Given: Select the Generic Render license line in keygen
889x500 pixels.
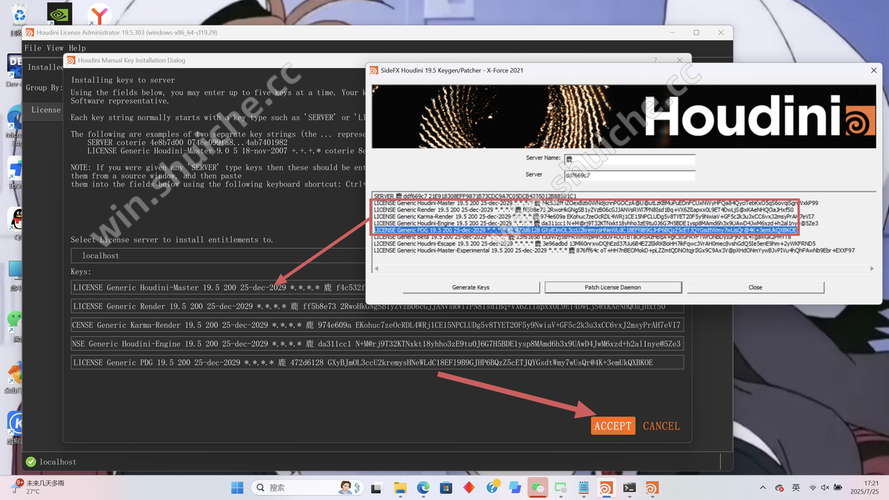Looking at the screenshot, I should pos(583,210).
